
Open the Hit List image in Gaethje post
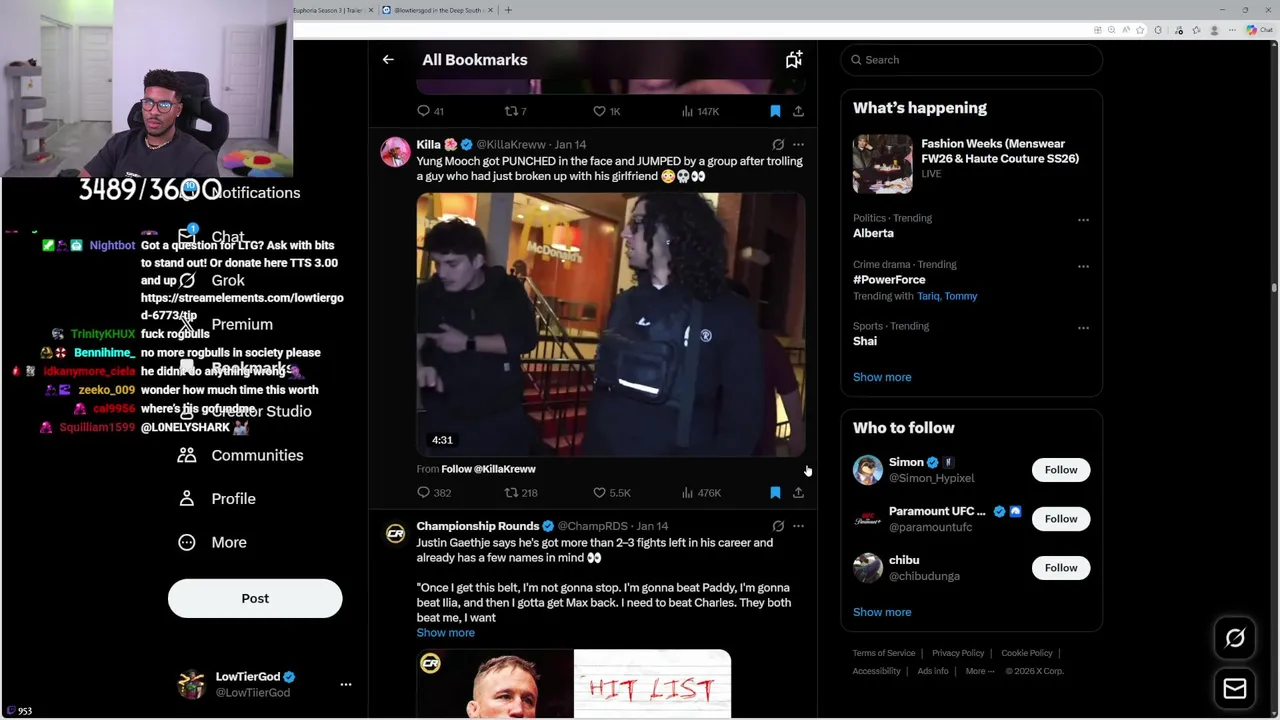tap(652, 684)
